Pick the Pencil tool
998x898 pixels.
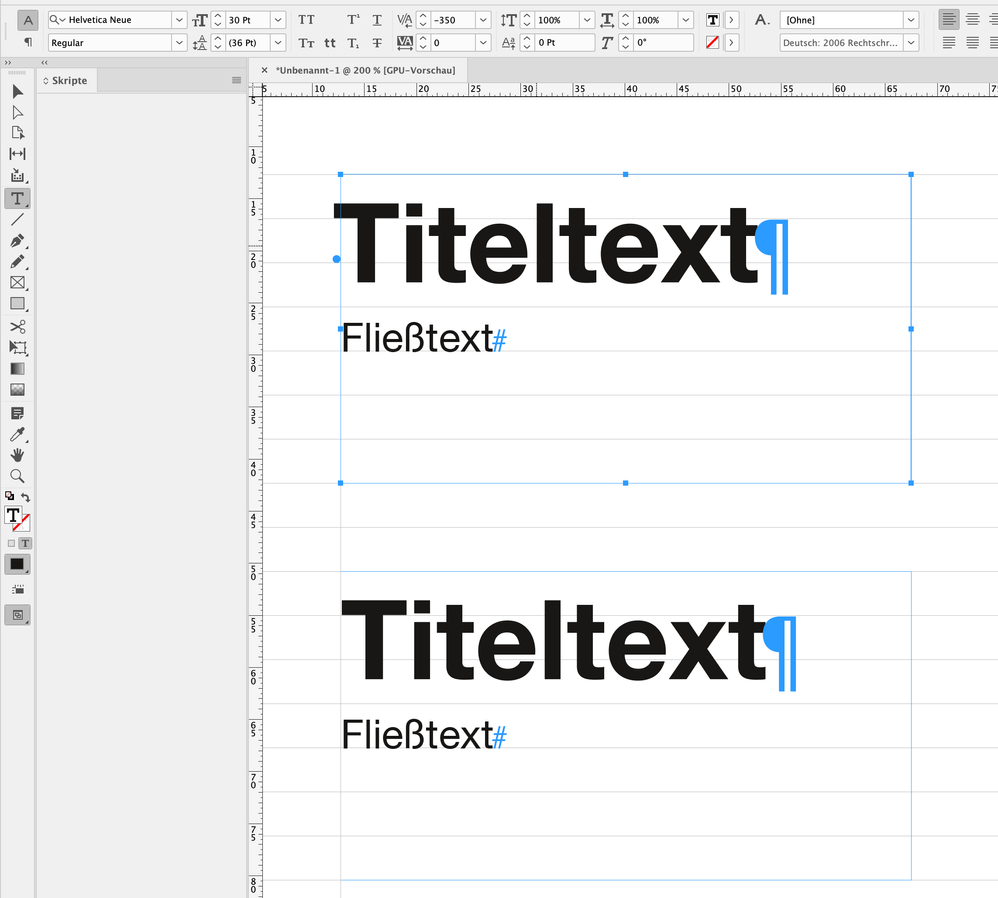17,262
